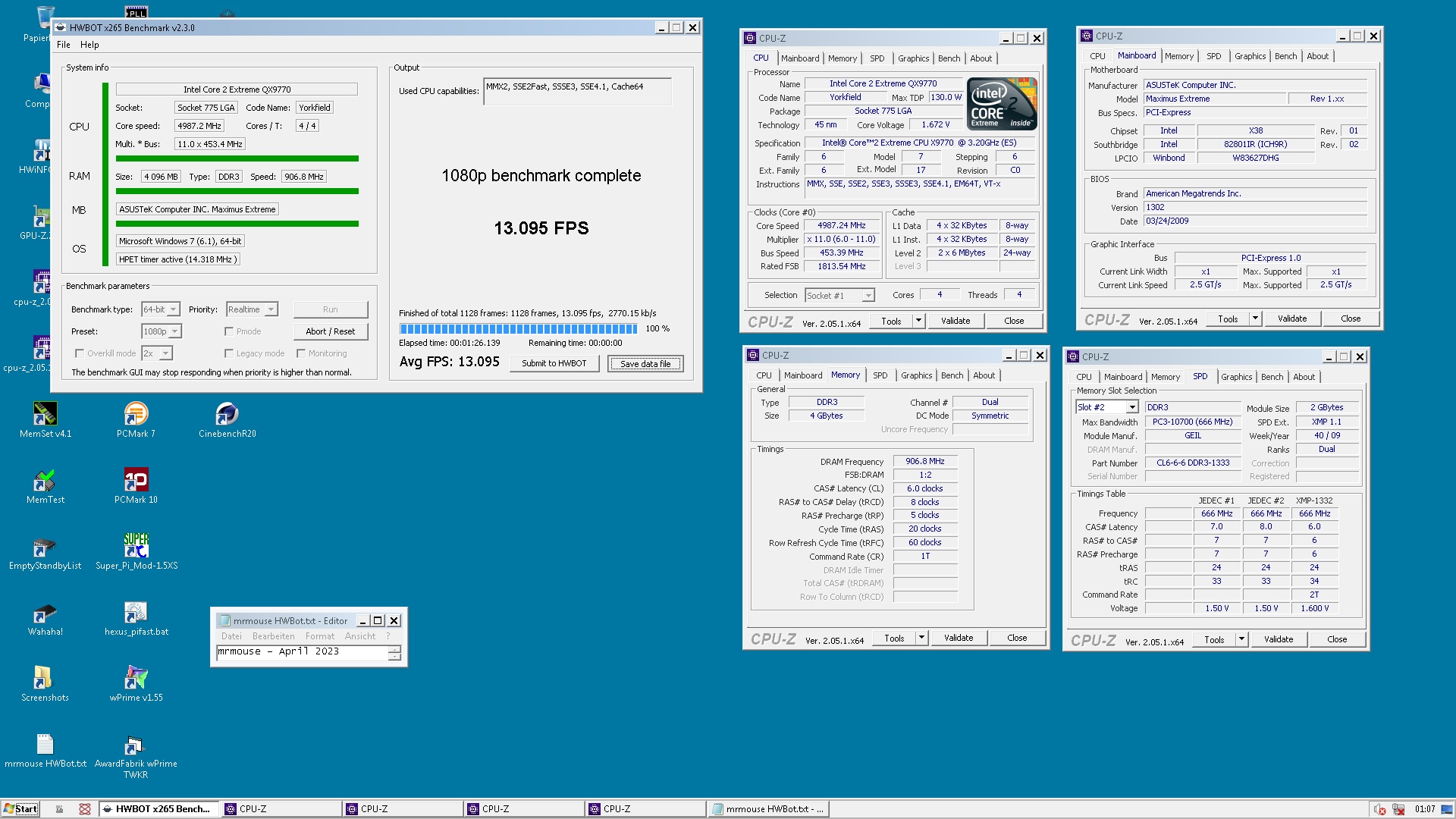Click the green bar under the RAM section

click(x=237, y=191)
